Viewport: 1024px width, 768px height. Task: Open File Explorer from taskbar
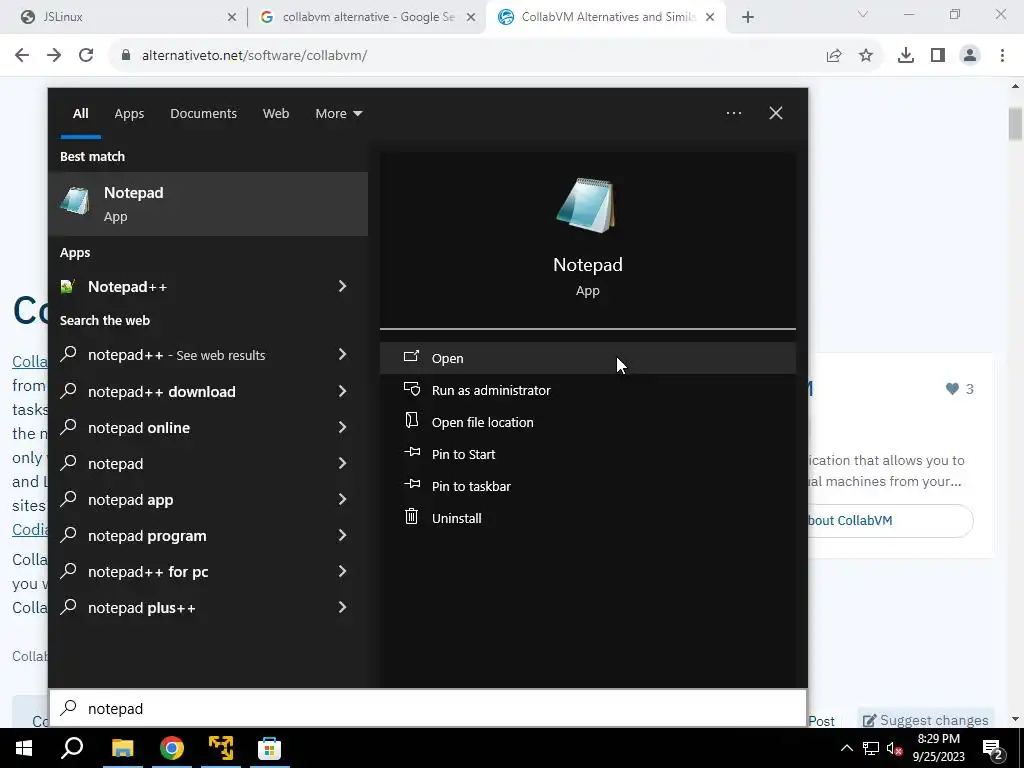pos(122,748)
